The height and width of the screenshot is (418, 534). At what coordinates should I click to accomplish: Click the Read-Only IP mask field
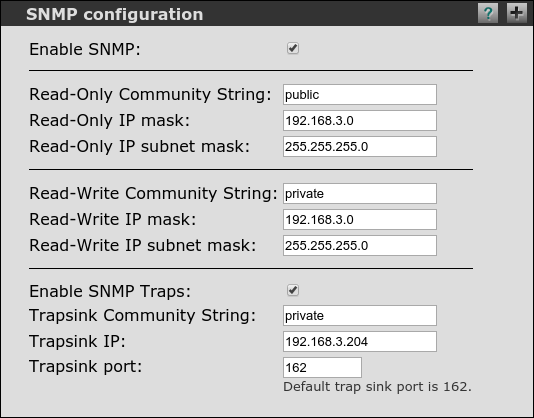coord(360,120)
